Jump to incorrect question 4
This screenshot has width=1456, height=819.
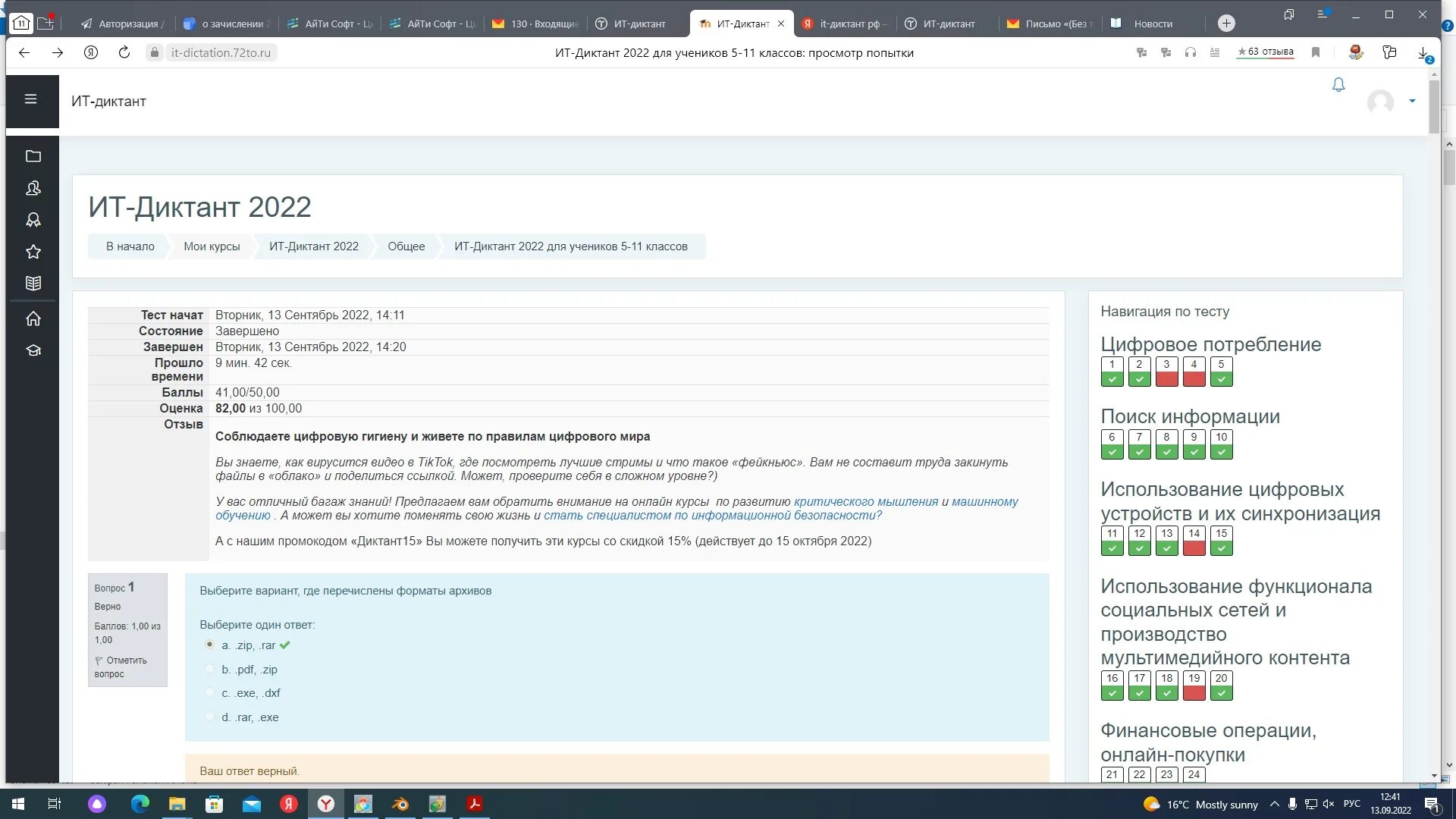1194,372
